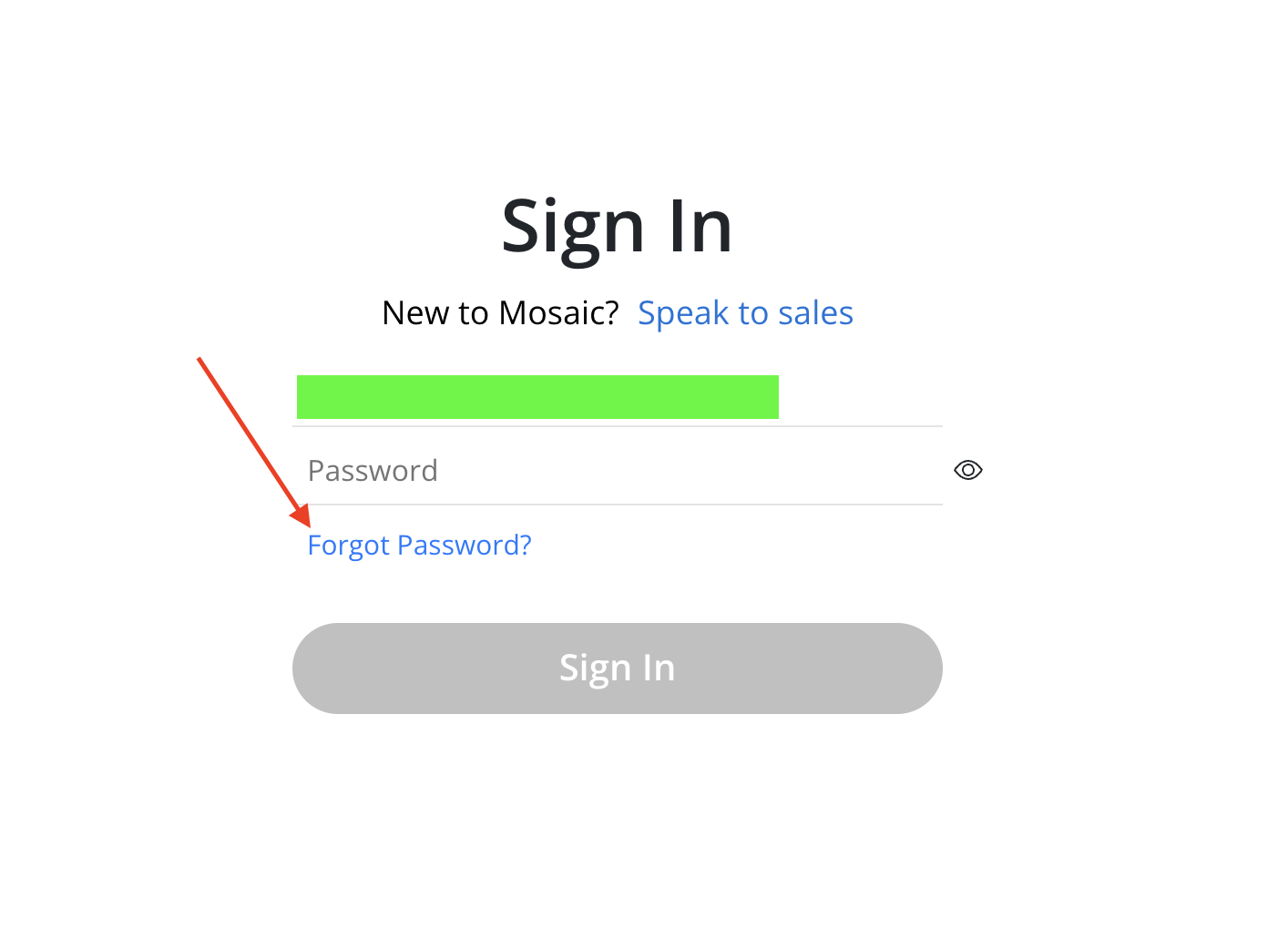
Task: Click the eye icon beside Password
Action: pyautogui.click(x=967, y=470)
